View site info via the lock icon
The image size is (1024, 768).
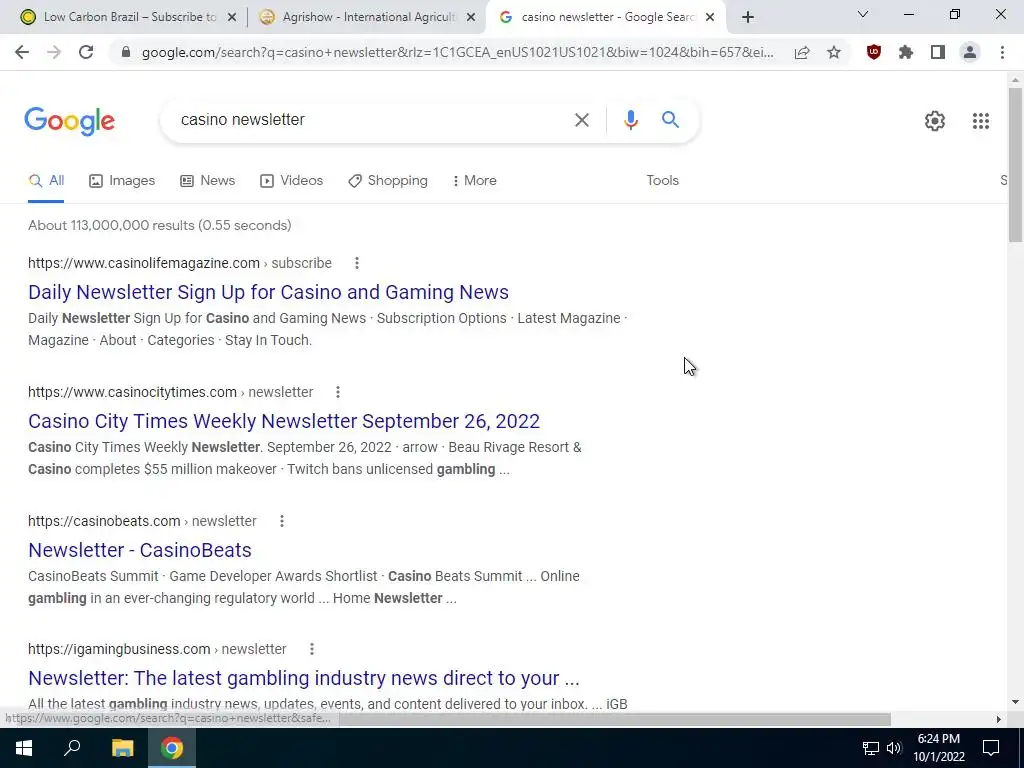[x=126, y=52]
